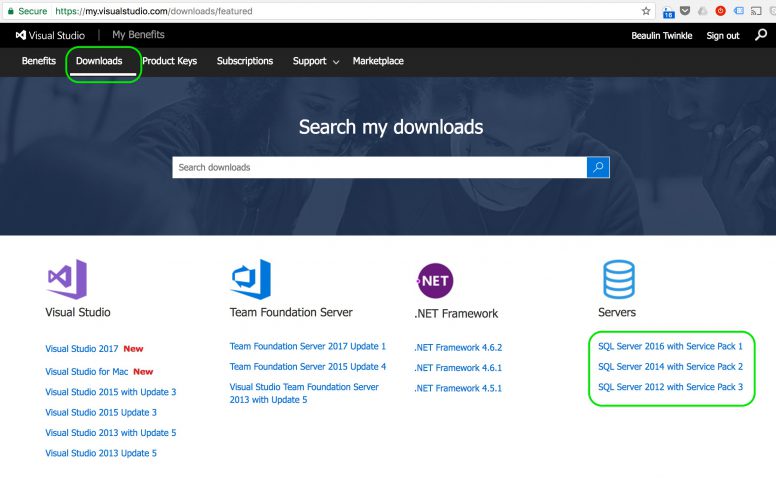Open the Product Keys tab
Screen dimensions: 776x478
tap(170, 61)
